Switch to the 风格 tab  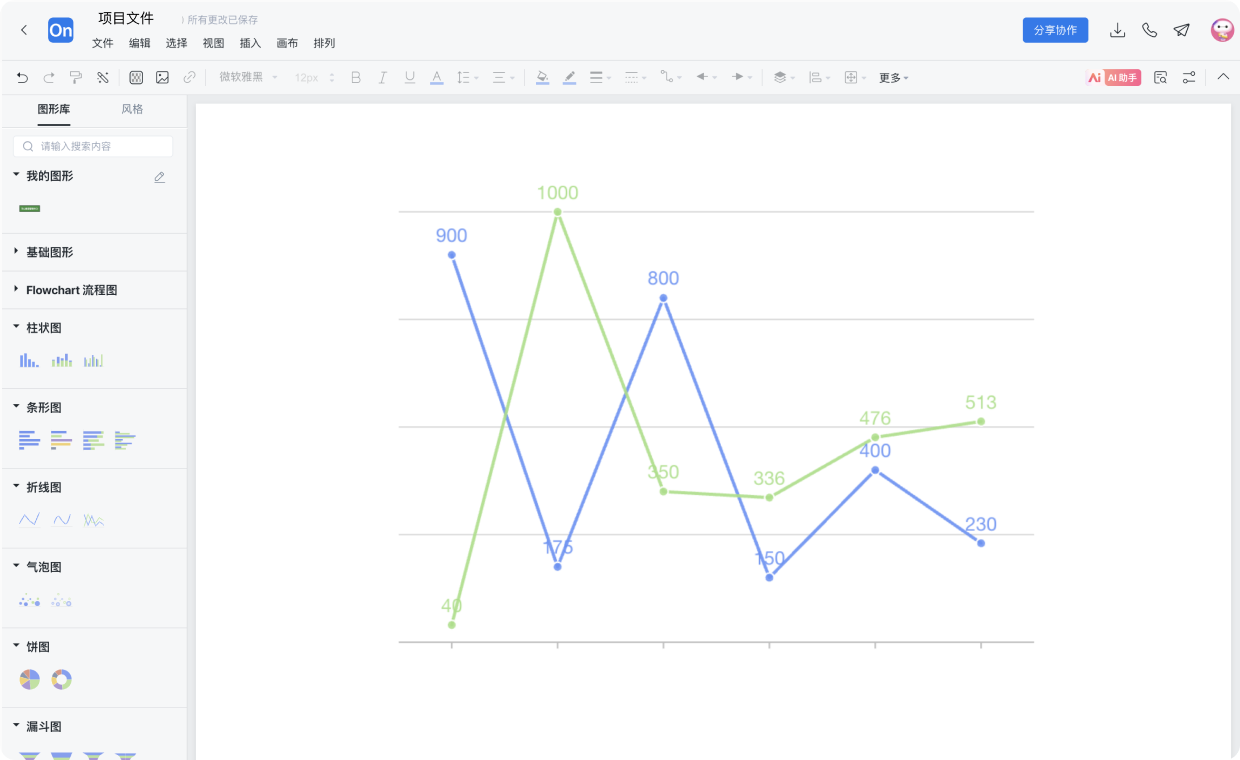(132, 109)
